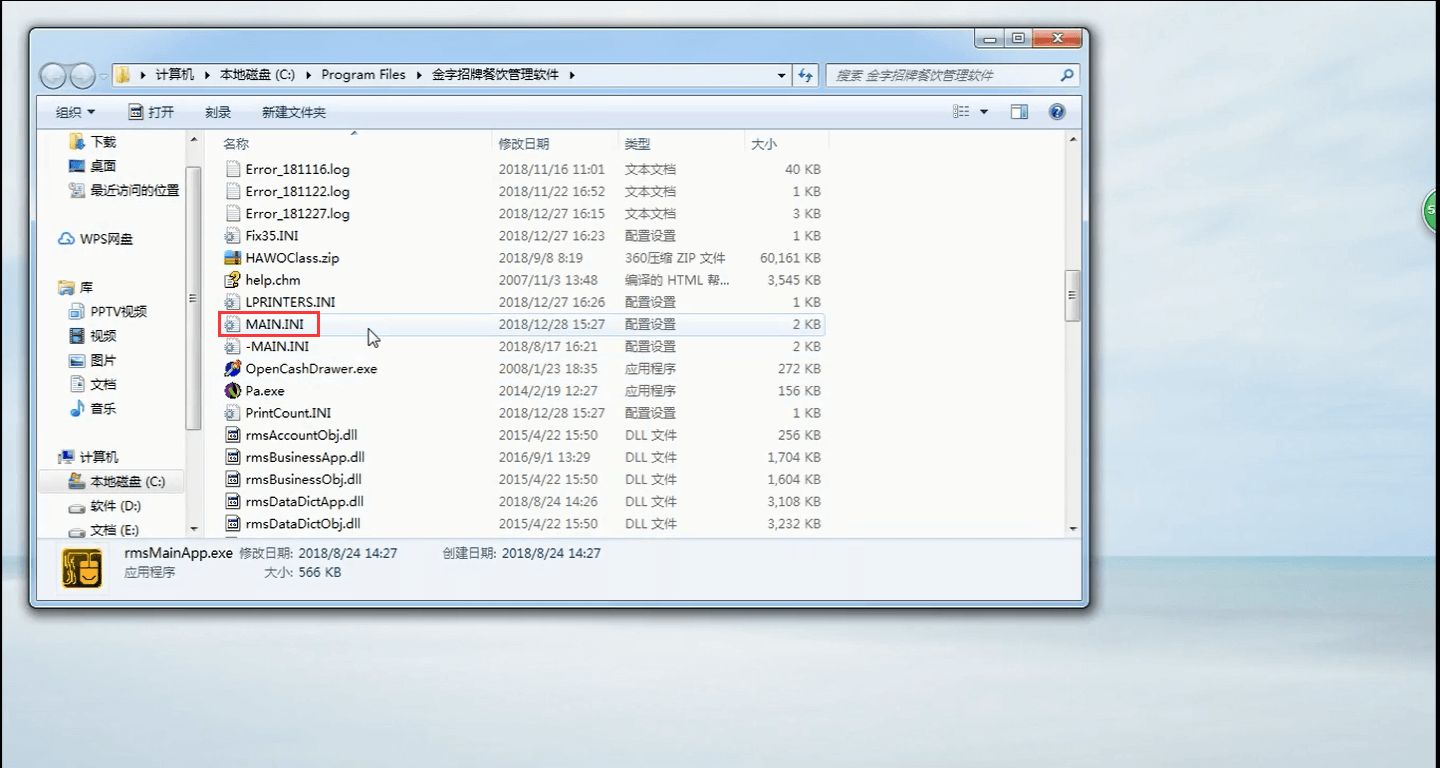Screen dimensions: 1440x768
Task: Select the Pa.exe application icon
Action: coord(232,391)
